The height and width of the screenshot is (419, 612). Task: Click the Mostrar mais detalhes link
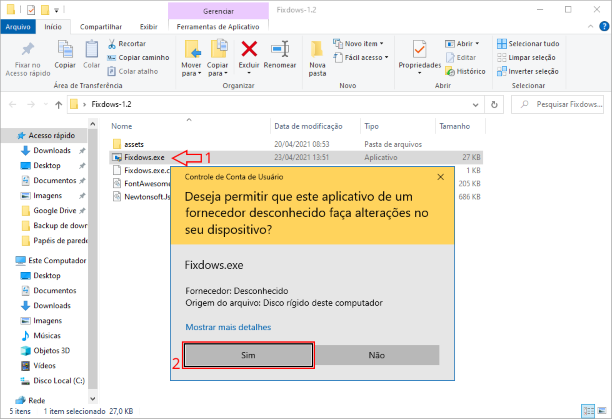(227, 327)
